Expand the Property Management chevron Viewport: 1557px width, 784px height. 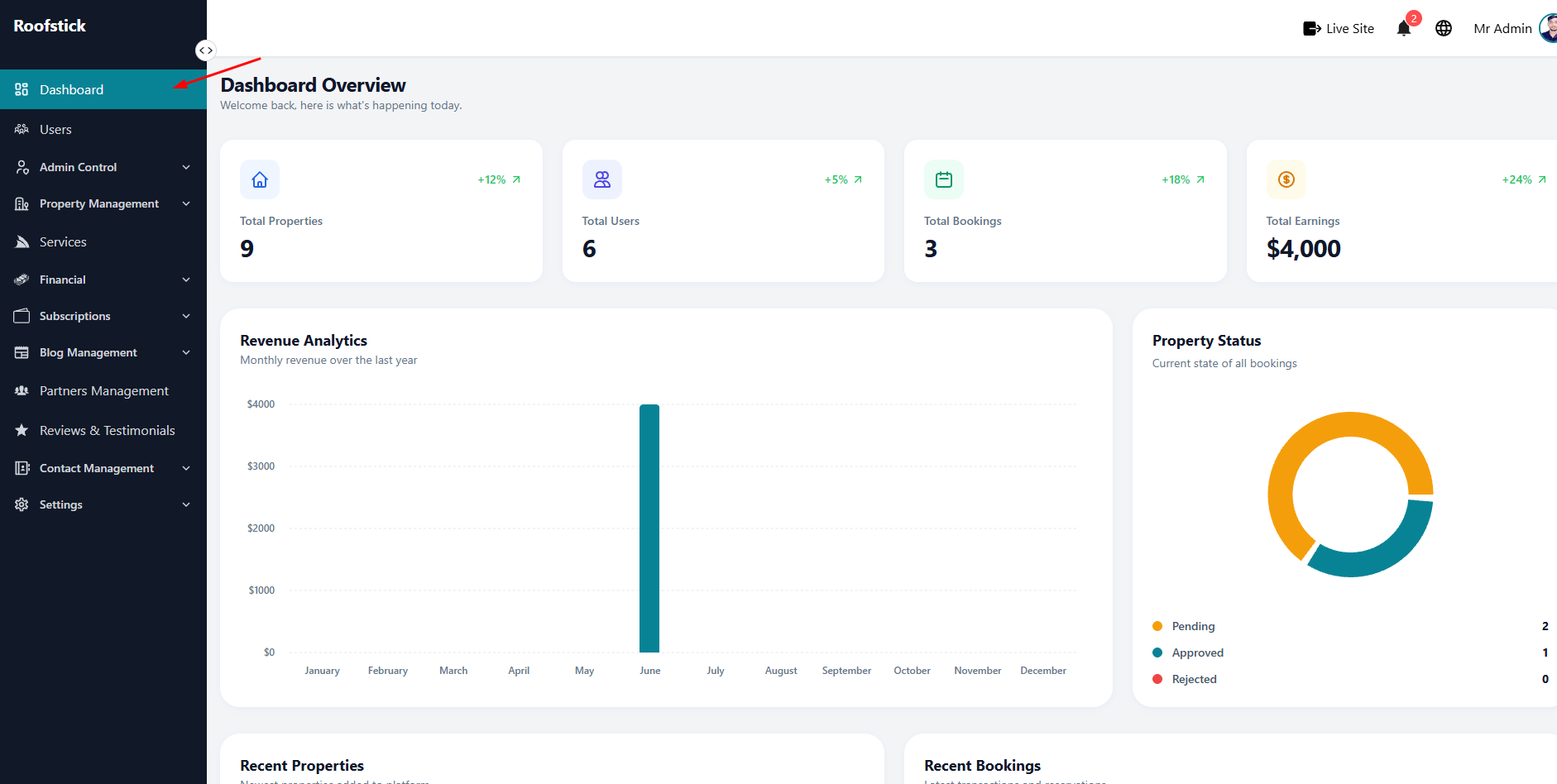point(186,203)
